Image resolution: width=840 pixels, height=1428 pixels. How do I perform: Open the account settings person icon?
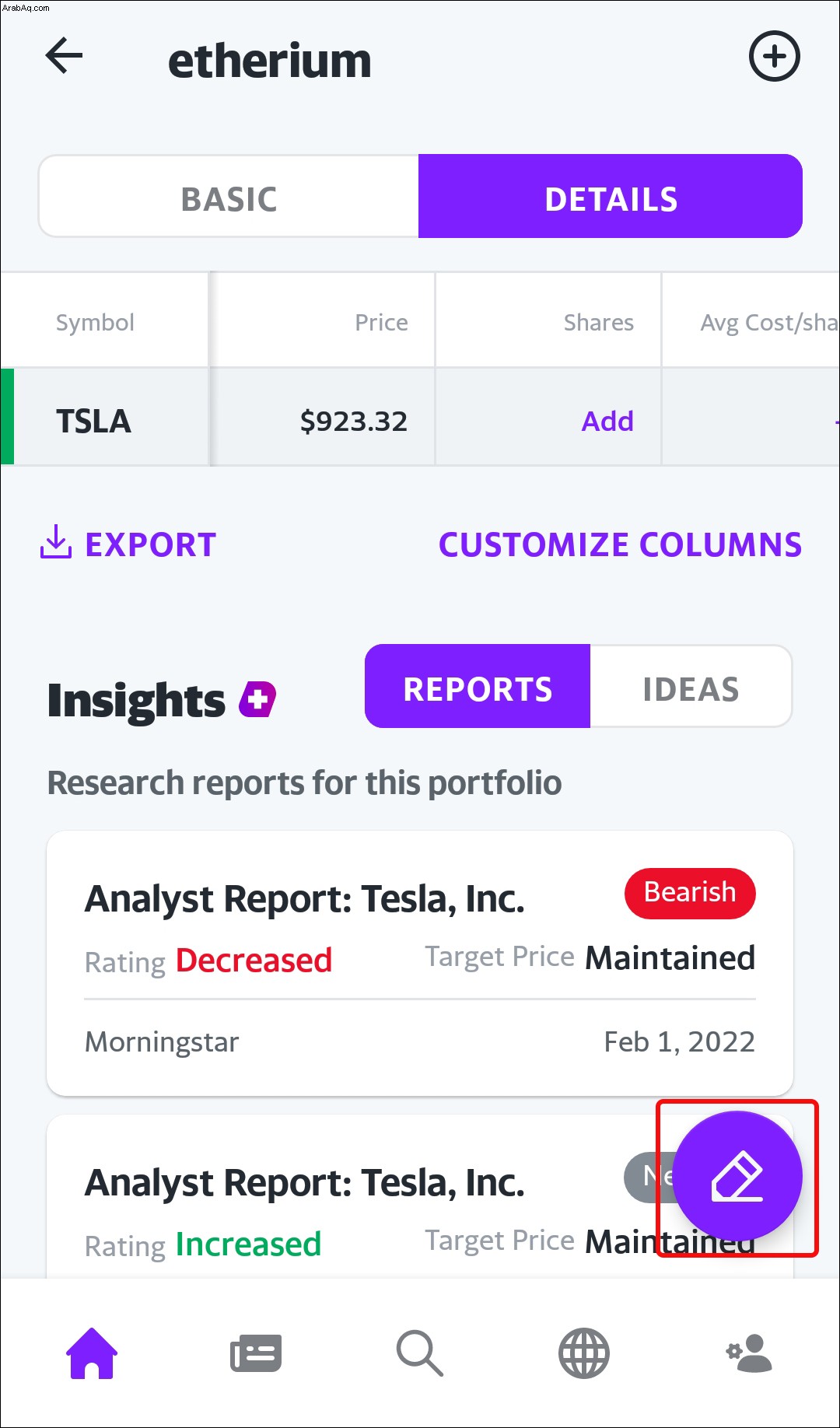[748, 1353]
